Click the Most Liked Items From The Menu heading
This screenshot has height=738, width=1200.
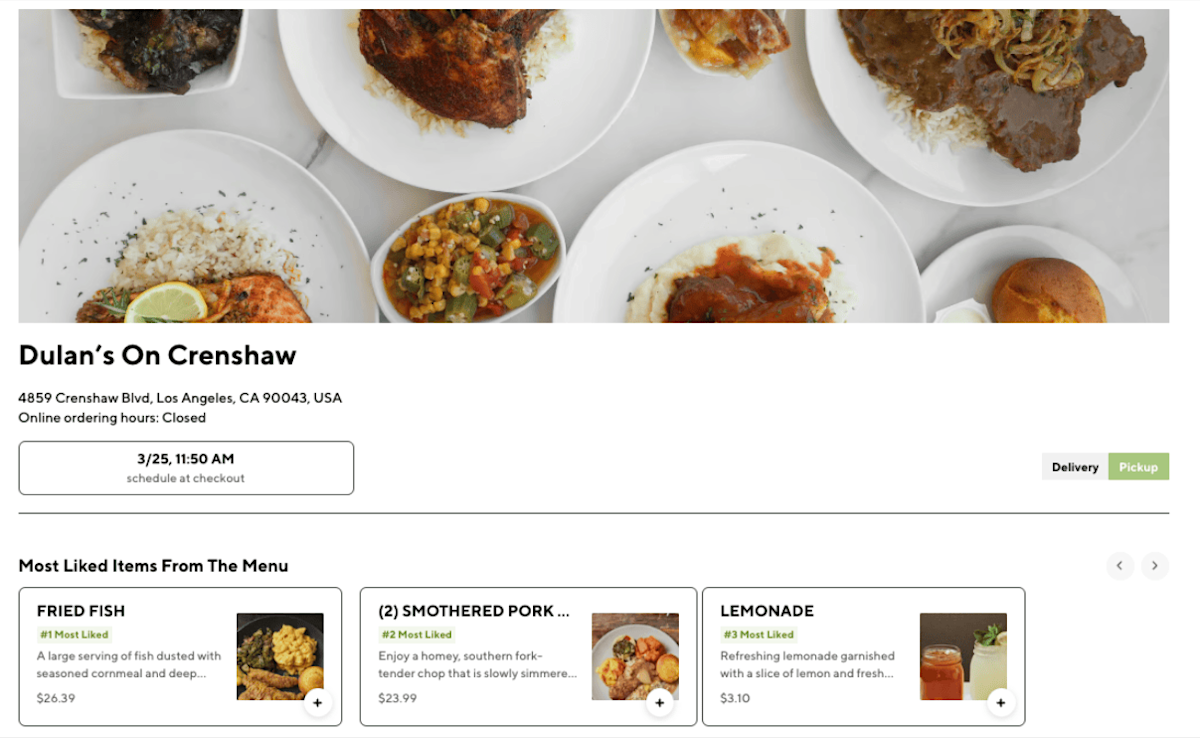tap(153, 566)
